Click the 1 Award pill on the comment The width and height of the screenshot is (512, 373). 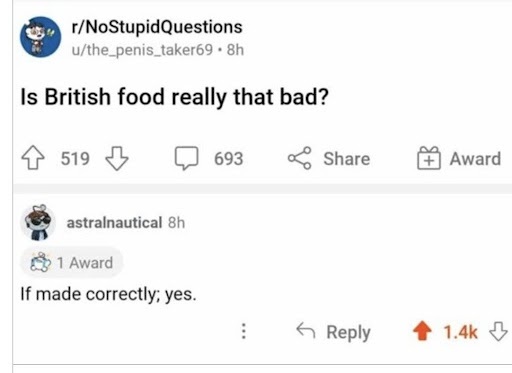(x=72, y=263)
